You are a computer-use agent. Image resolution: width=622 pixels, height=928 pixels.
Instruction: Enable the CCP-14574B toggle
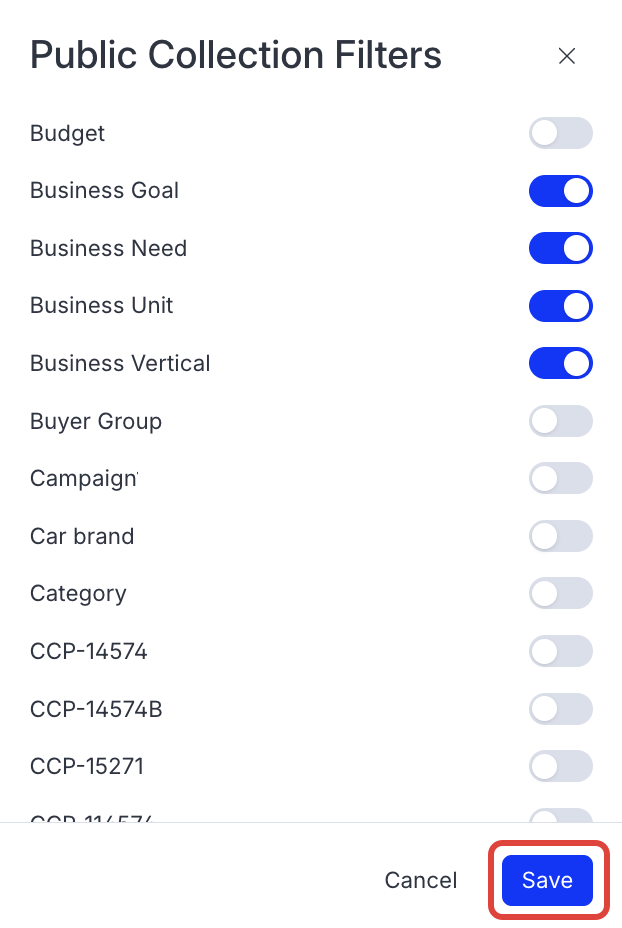[560, 709]
